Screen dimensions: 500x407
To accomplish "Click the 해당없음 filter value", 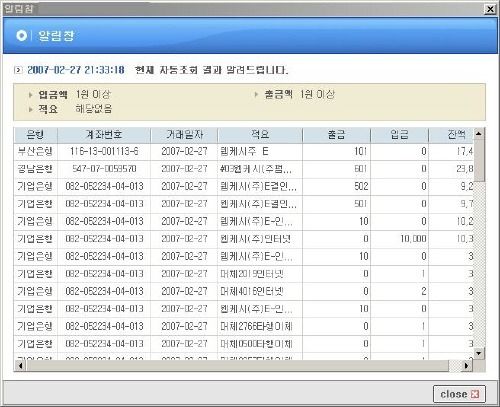I will 94,109.
